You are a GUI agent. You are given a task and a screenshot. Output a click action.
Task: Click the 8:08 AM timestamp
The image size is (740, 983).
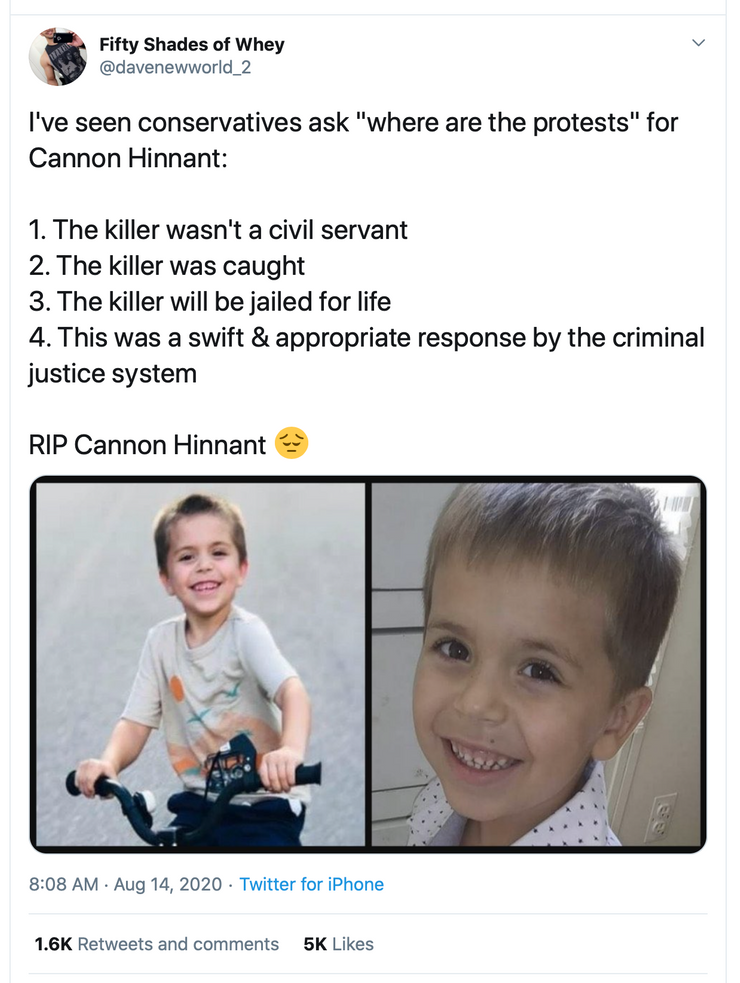pos(63,884)
